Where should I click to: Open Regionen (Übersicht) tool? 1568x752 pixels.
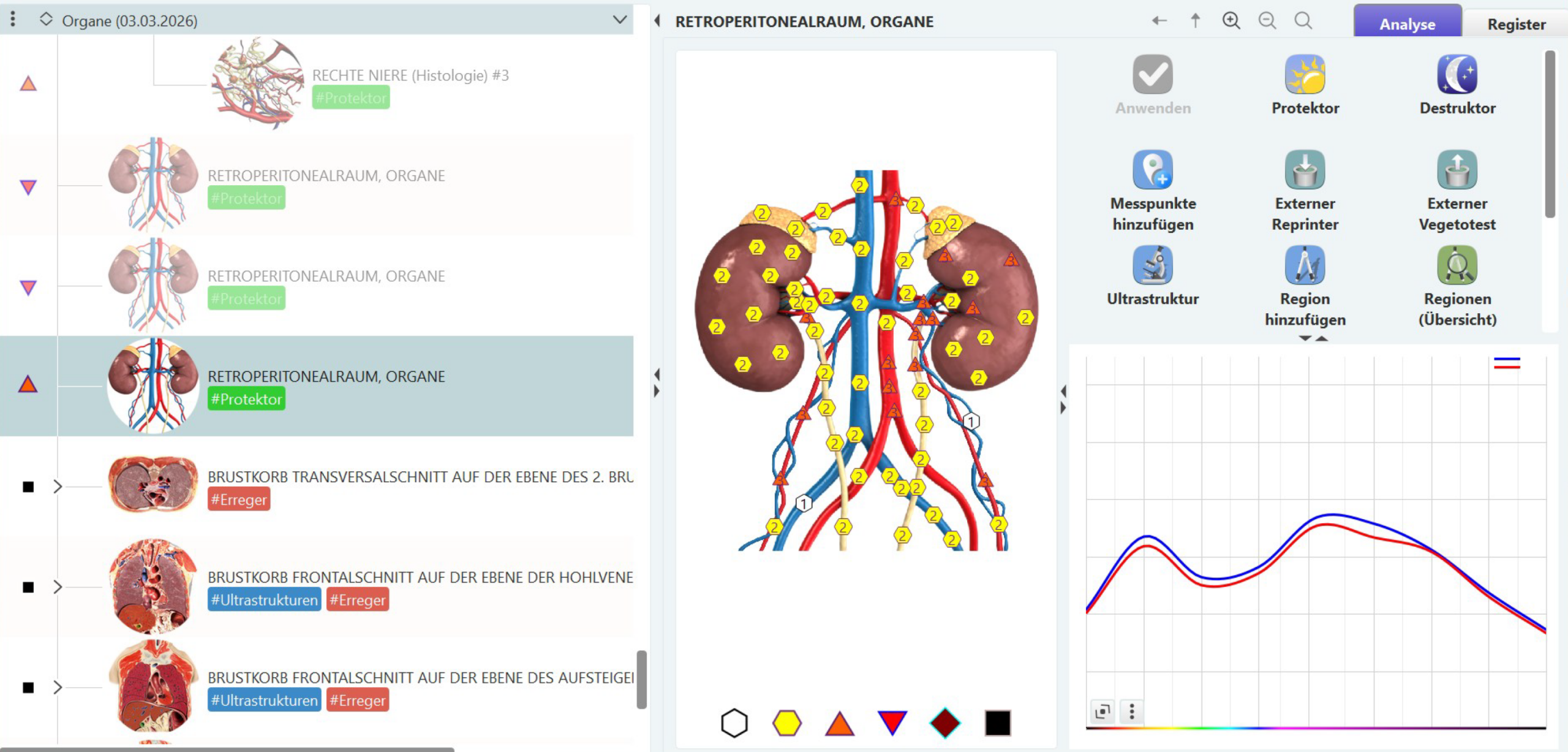point(1457,266)
